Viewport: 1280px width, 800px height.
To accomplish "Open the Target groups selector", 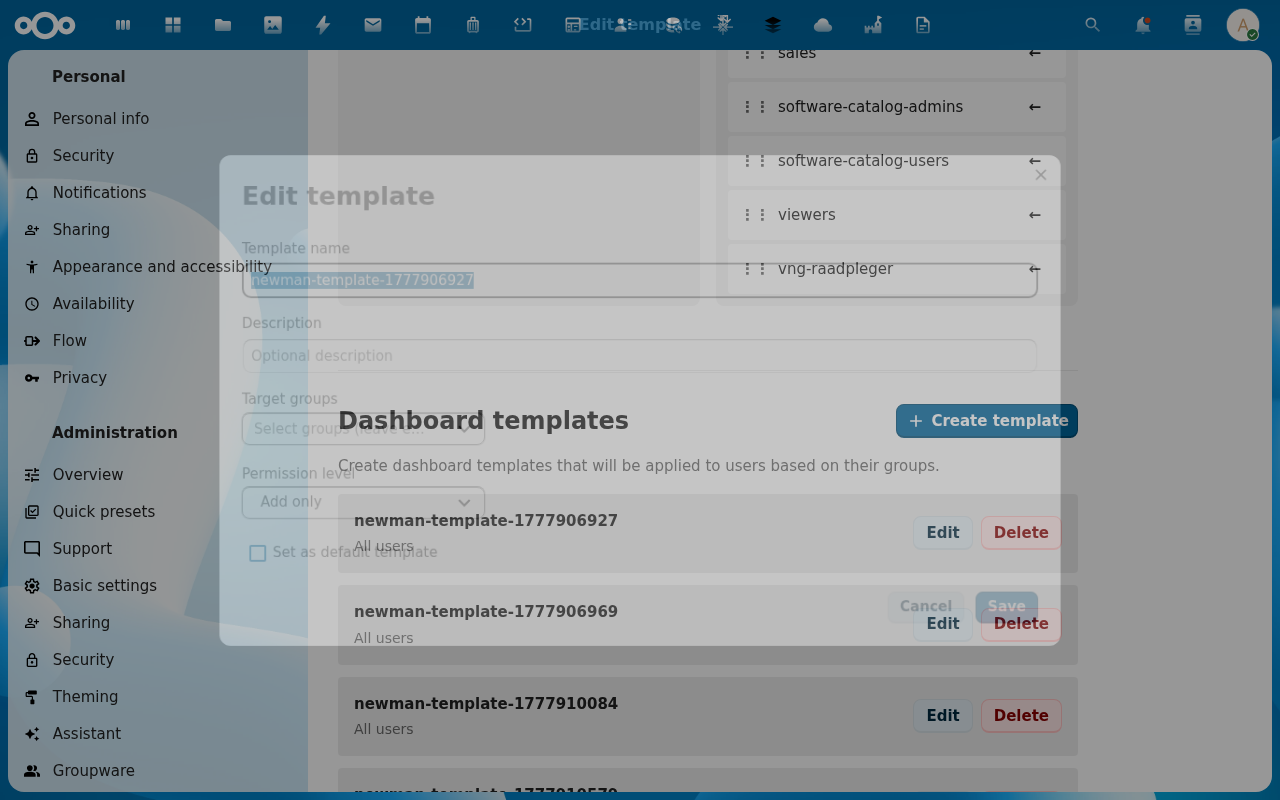I will (x=363, y=429).
